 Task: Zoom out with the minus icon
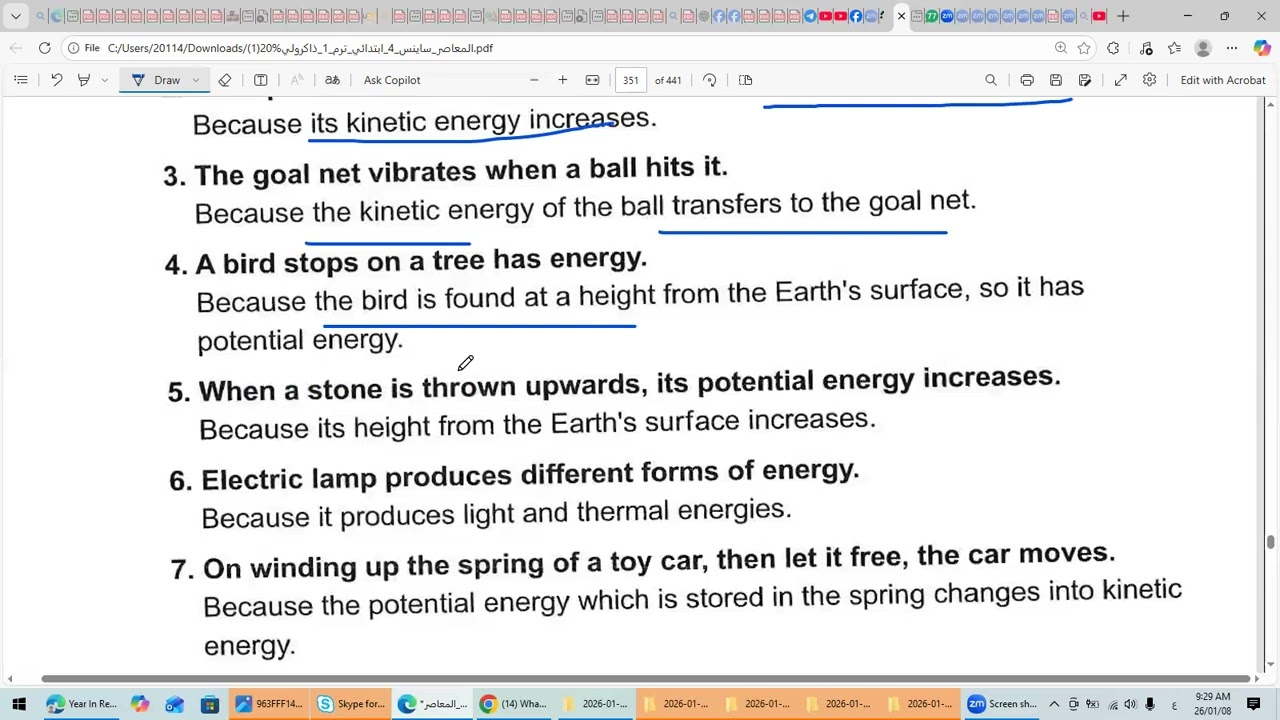click(x=534, y=80)
